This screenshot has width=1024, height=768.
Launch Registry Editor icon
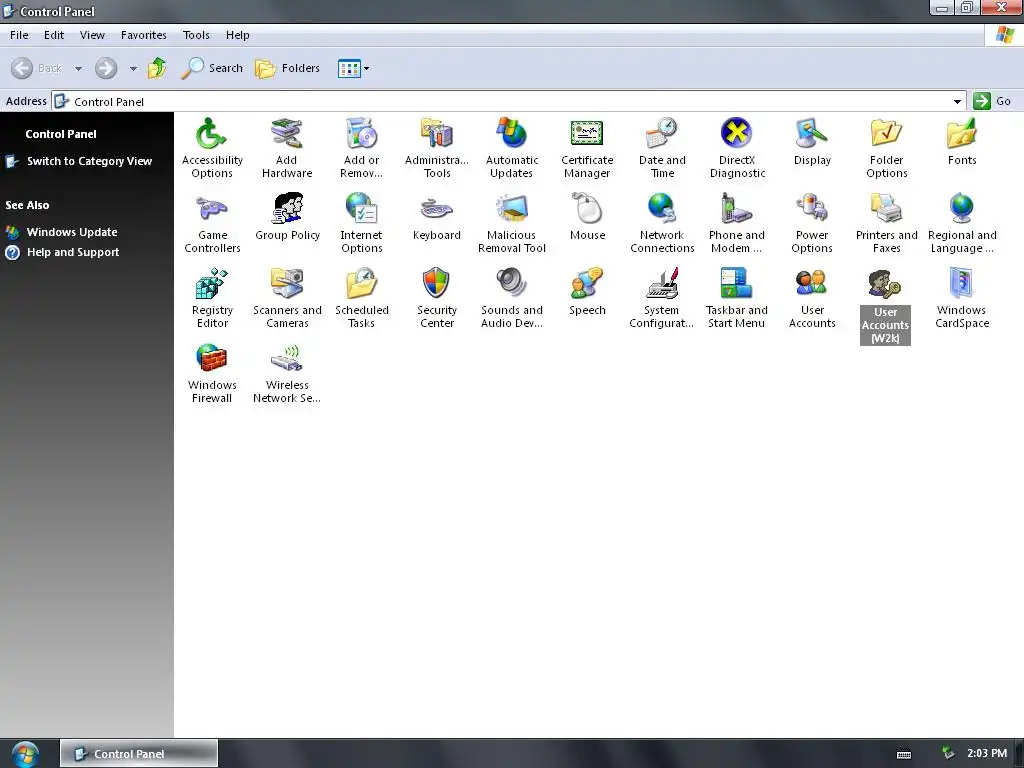click(x=212, y=298)
